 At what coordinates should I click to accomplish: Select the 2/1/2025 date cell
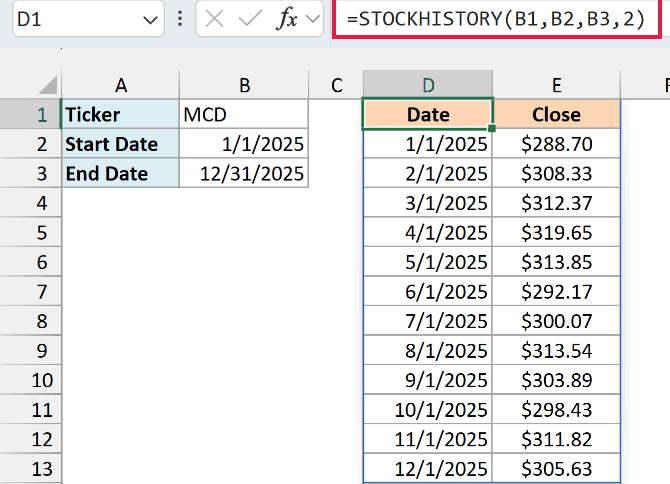[x=428, y=173]
